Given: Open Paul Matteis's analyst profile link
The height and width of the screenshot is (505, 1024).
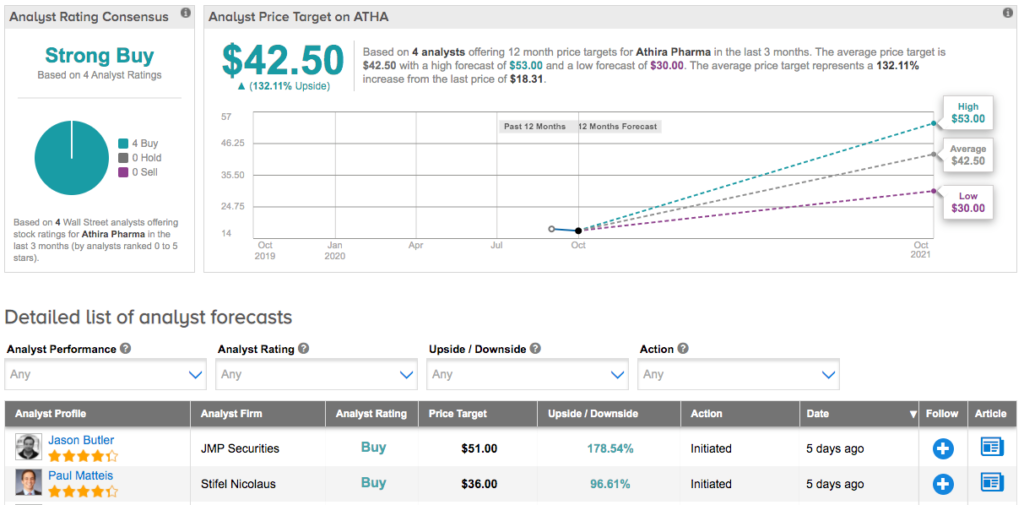Looking at the screenshot, I should tap(81, 476).
